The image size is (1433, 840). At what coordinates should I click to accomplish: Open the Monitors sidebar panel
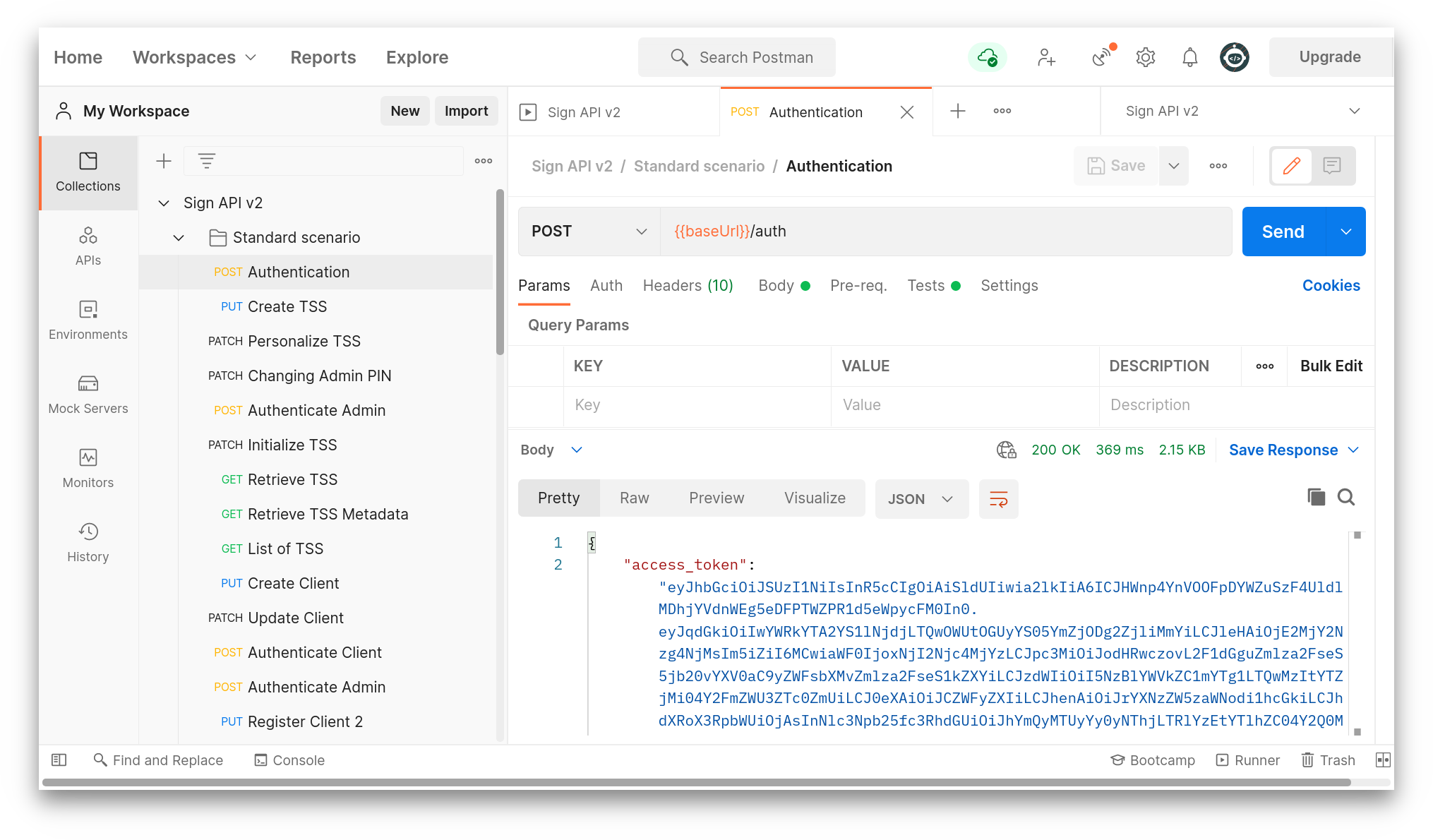[88, 469]
